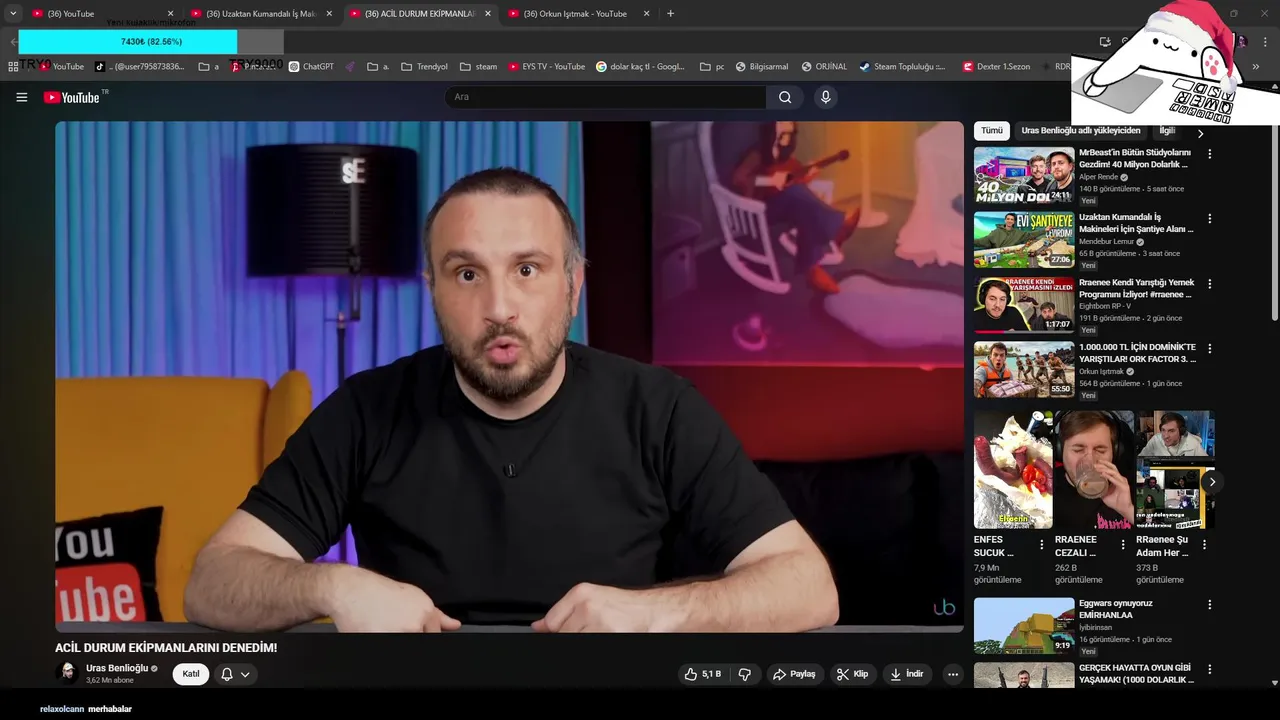Screen dimensions: 1280x720
Task: Click the magnifier search button
Action: point(785,97)
